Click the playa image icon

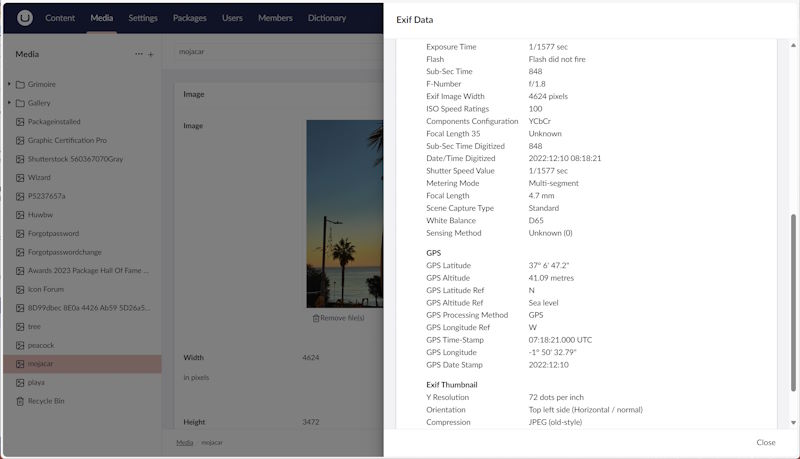click(x=20, y=382)
